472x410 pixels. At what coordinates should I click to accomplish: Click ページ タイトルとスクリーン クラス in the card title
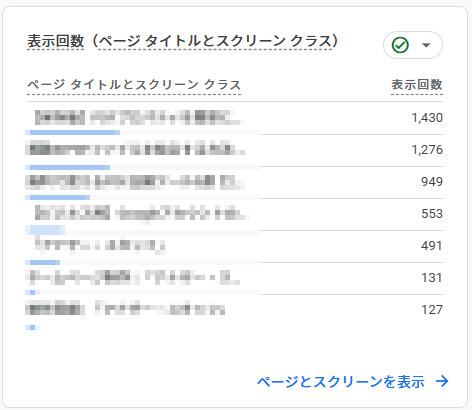pyautogui.click(x=215, y=41)
